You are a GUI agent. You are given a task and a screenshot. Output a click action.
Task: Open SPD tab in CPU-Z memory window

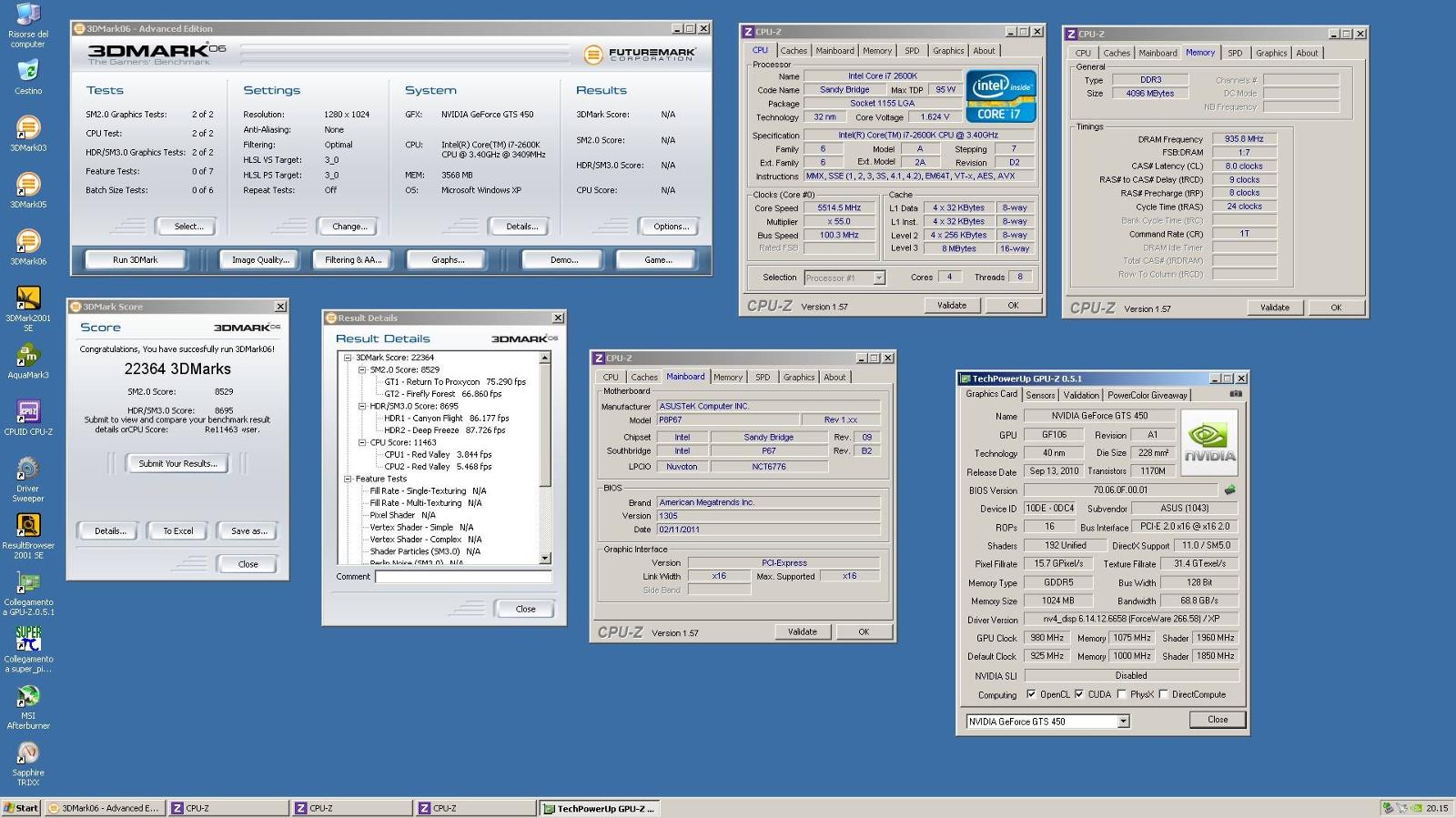[1234, 53]
